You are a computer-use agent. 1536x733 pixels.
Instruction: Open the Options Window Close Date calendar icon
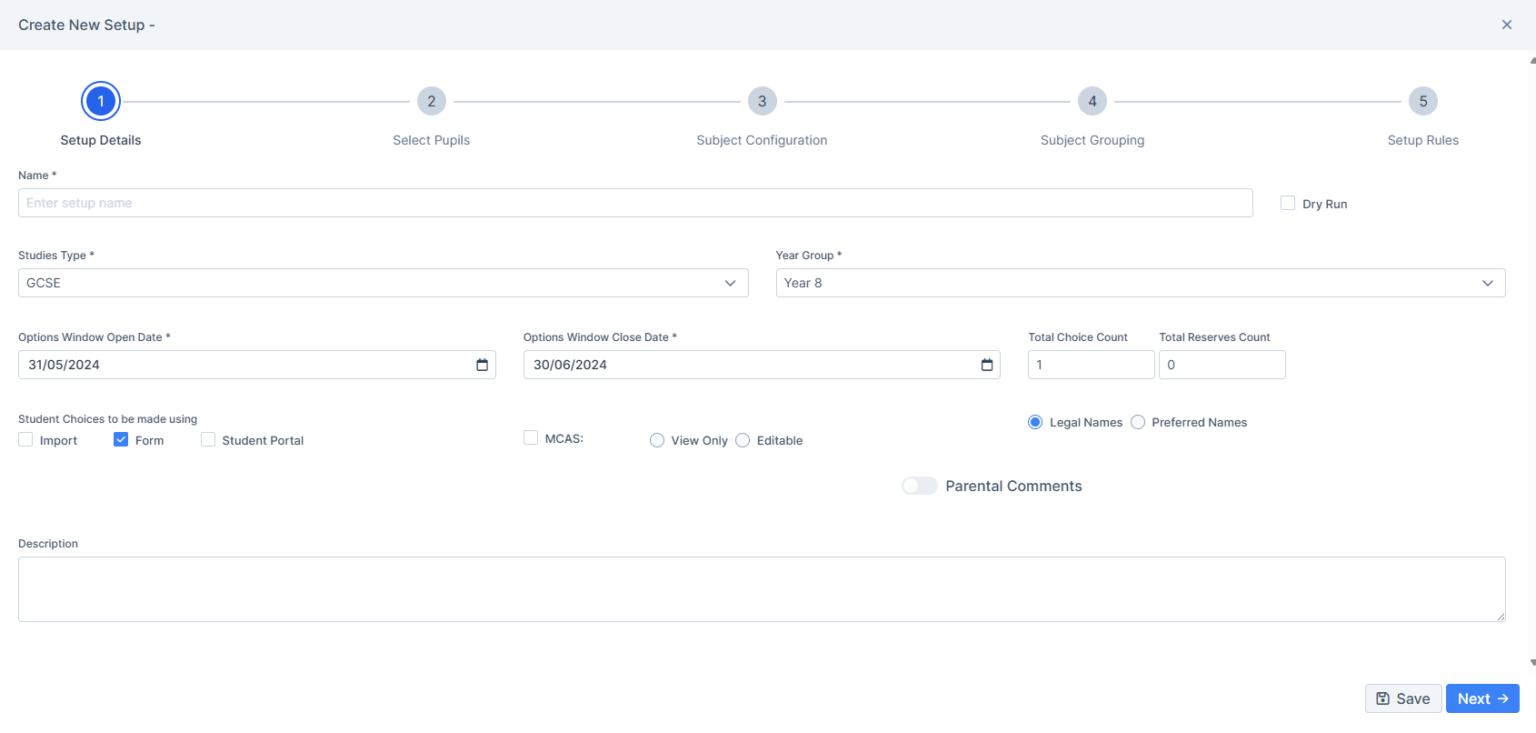[x=988, y=364]
